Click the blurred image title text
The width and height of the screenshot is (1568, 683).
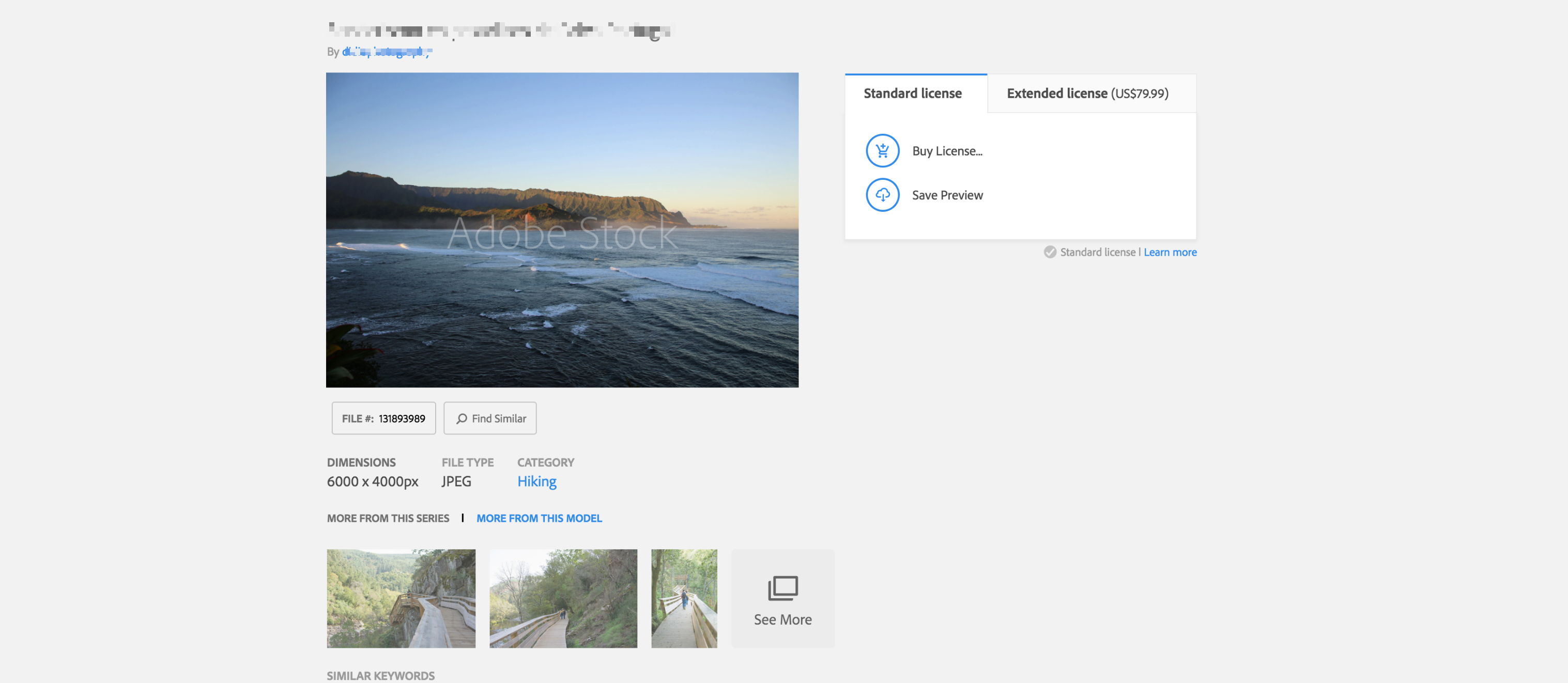499,30
